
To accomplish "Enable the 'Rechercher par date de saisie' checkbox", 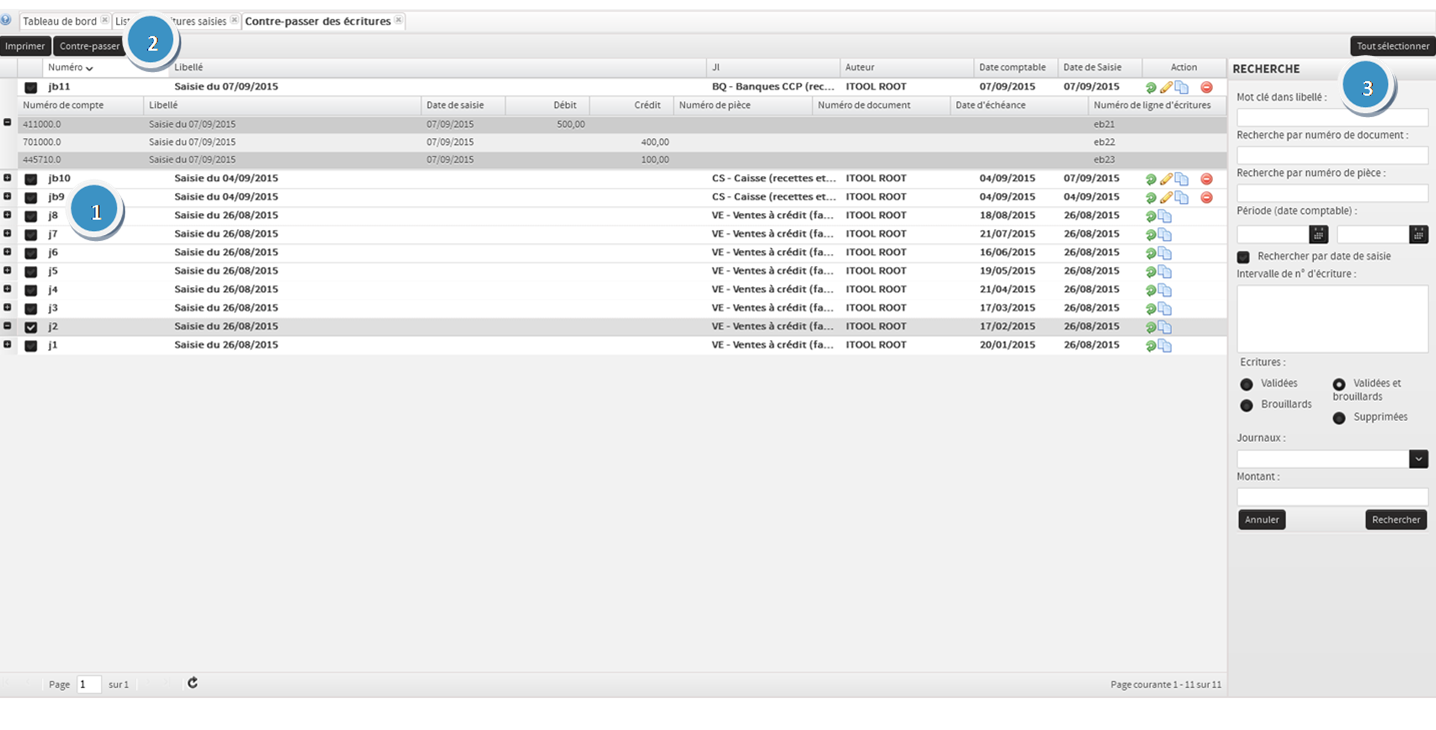I will 1243,257.
